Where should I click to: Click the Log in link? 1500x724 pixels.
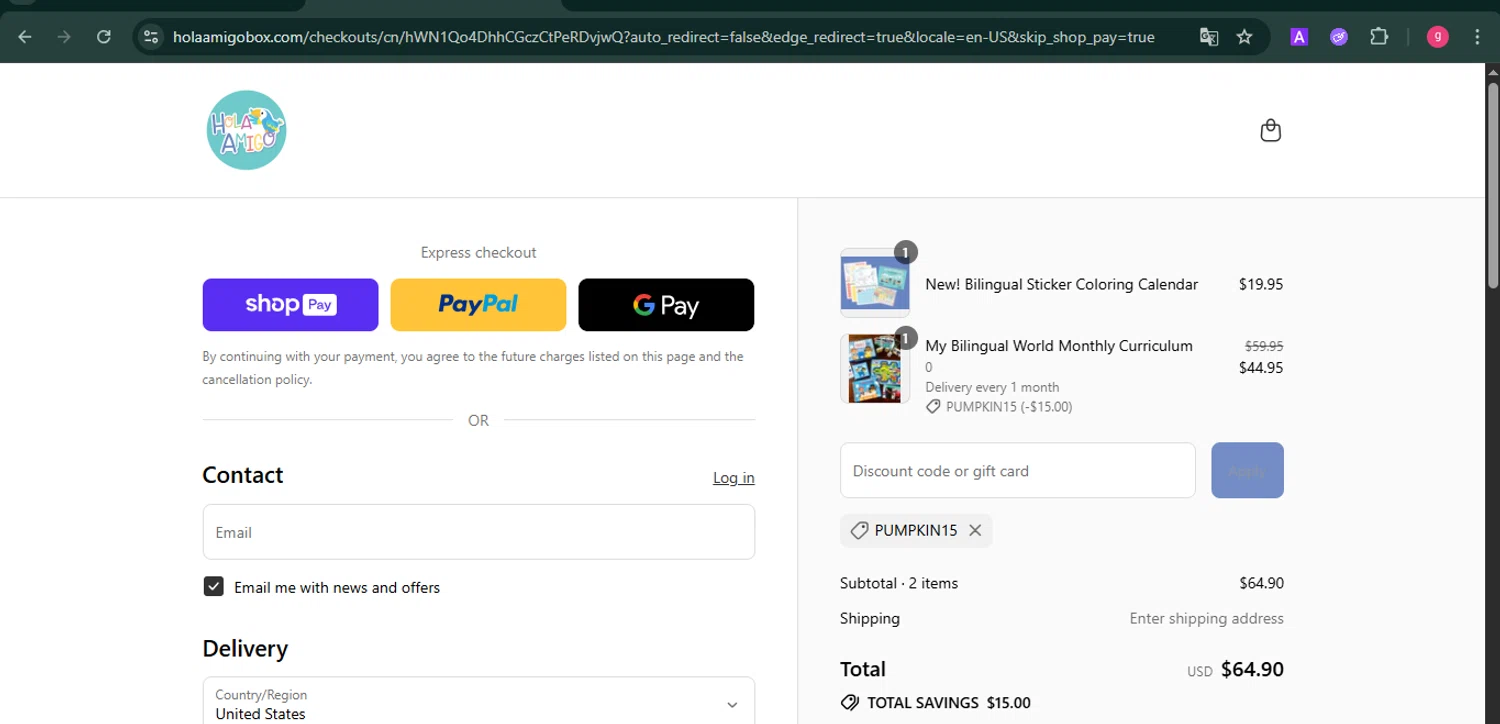coord(733,478)
